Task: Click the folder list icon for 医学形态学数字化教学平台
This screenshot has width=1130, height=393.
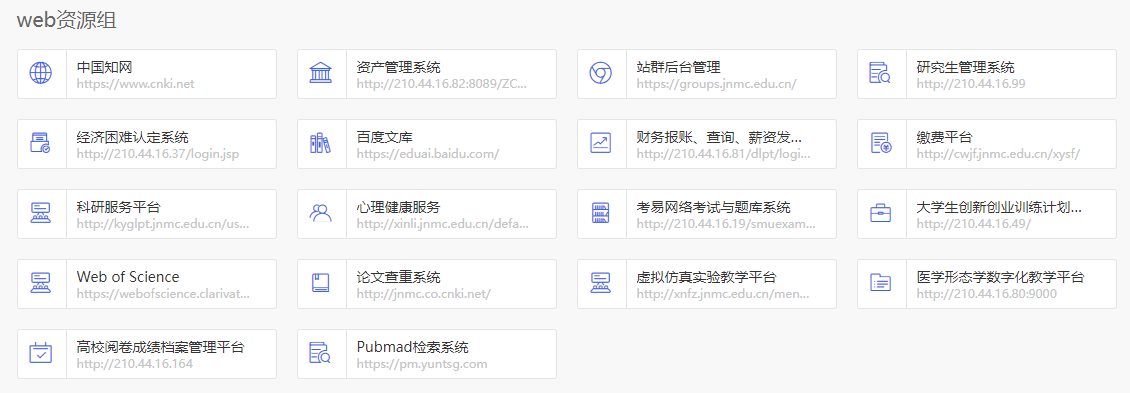Action: coord(880,283)
